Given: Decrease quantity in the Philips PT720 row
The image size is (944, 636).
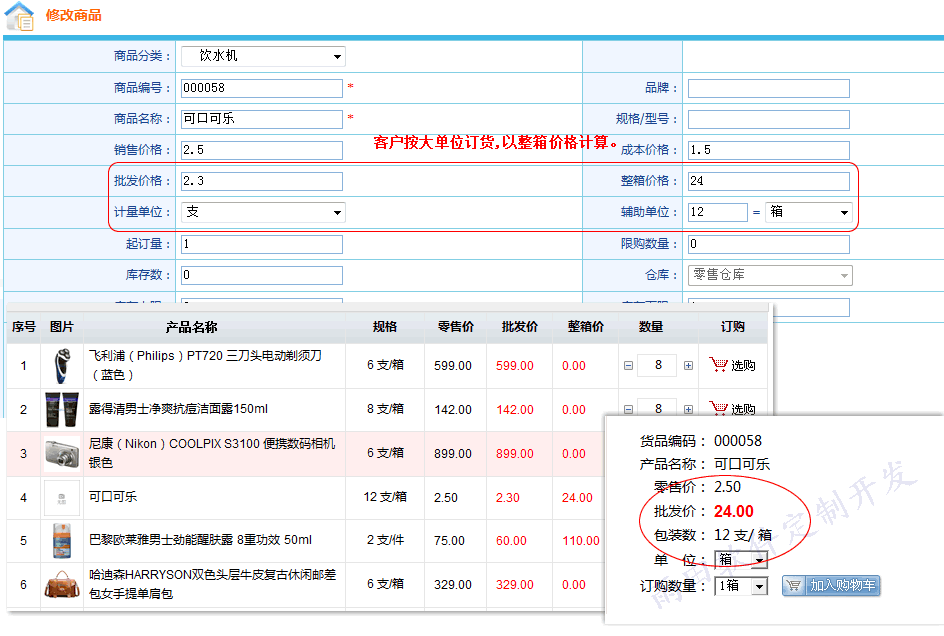Looking at the screenshot, I should pos(628,366).
